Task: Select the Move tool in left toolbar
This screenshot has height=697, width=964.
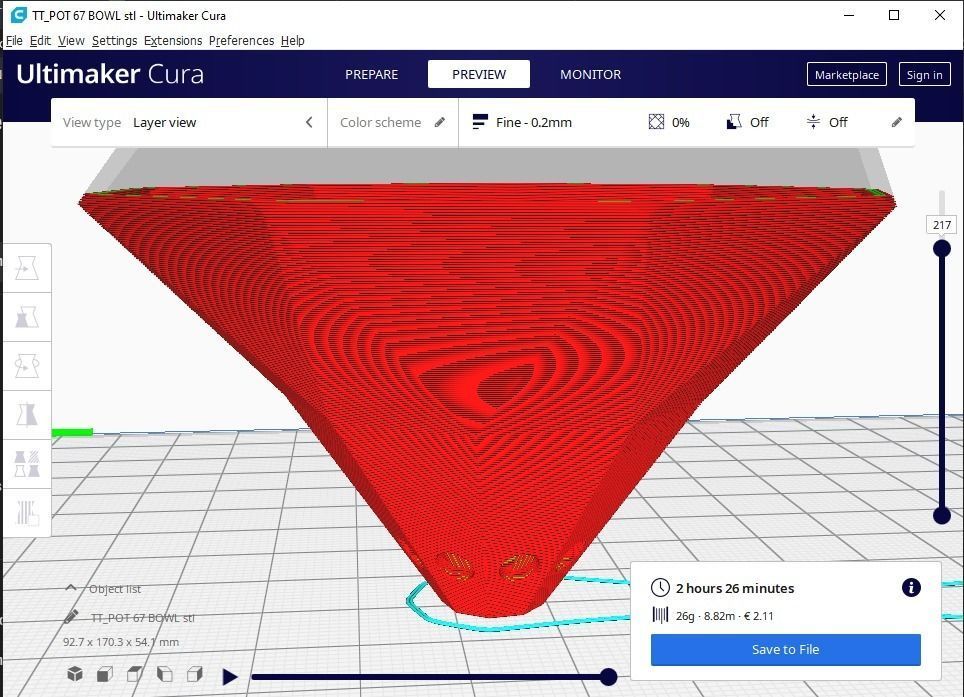Action: point(26,268)
